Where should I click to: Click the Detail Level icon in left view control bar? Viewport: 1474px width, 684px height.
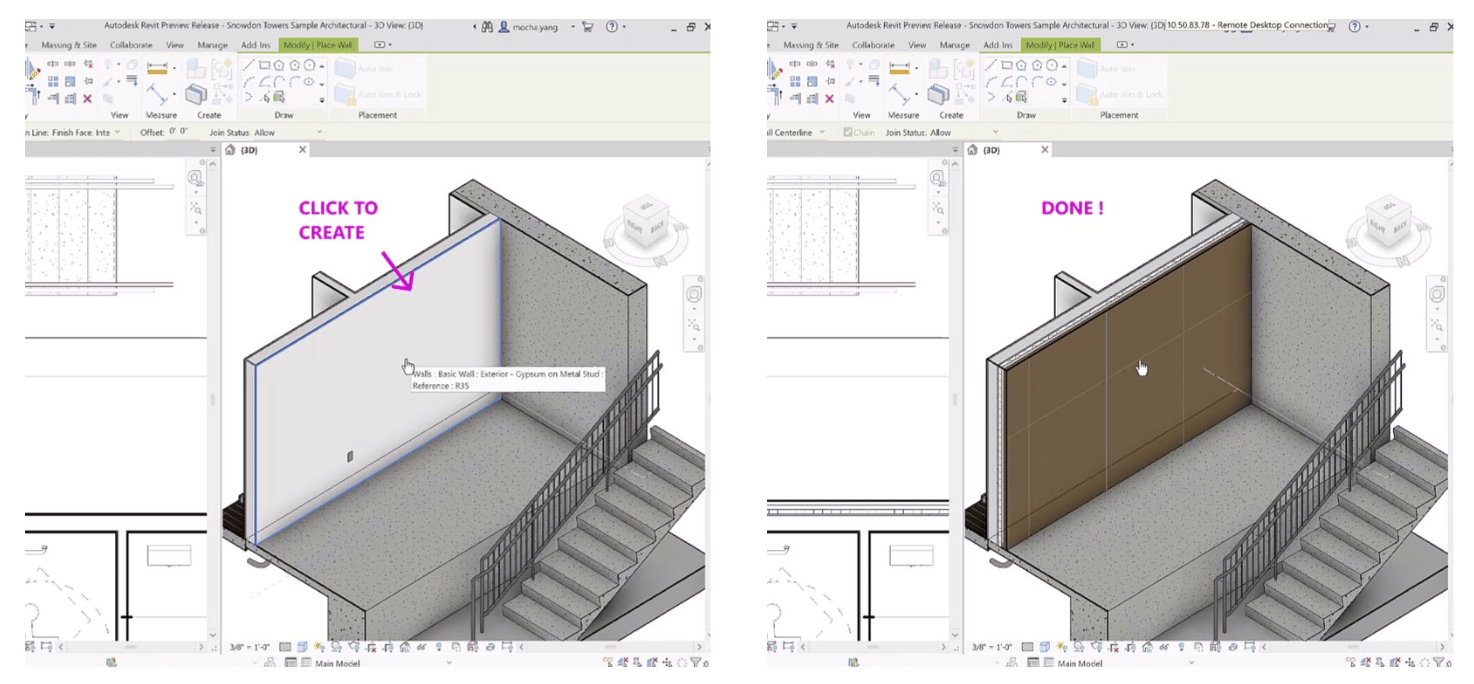click(284, 647)
